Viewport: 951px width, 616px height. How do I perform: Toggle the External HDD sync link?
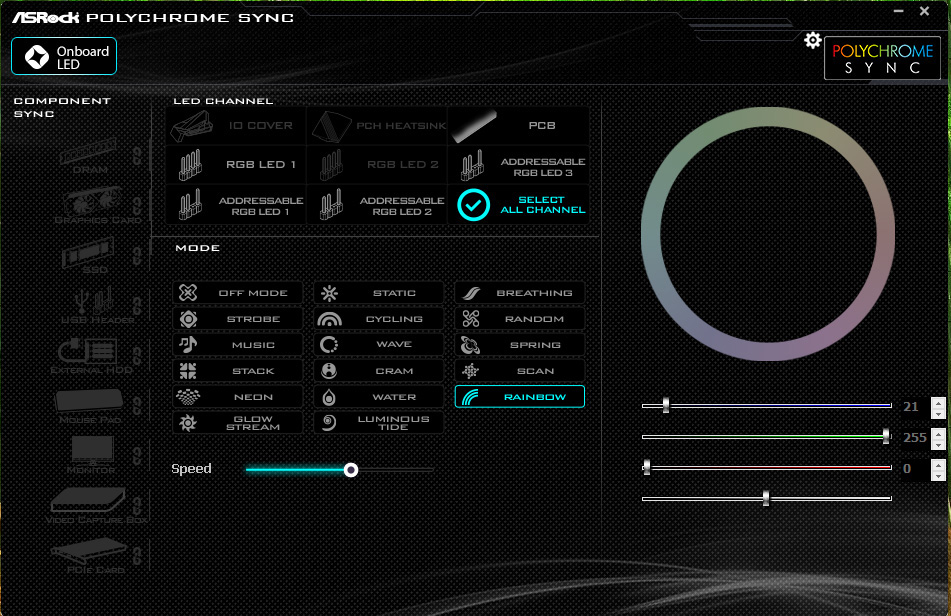[x=138, y=356]
